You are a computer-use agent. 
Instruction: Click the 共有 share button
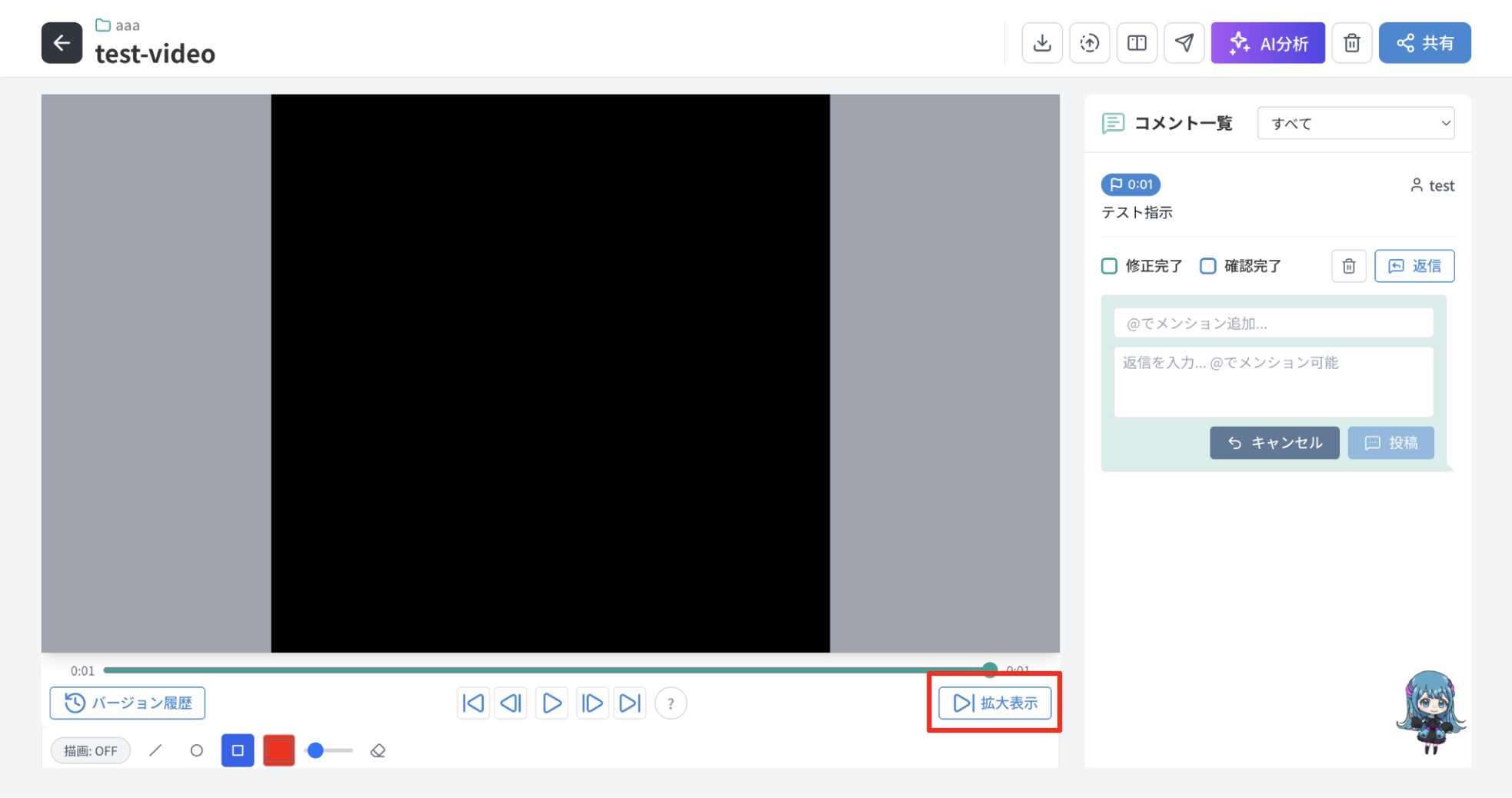1425,43
